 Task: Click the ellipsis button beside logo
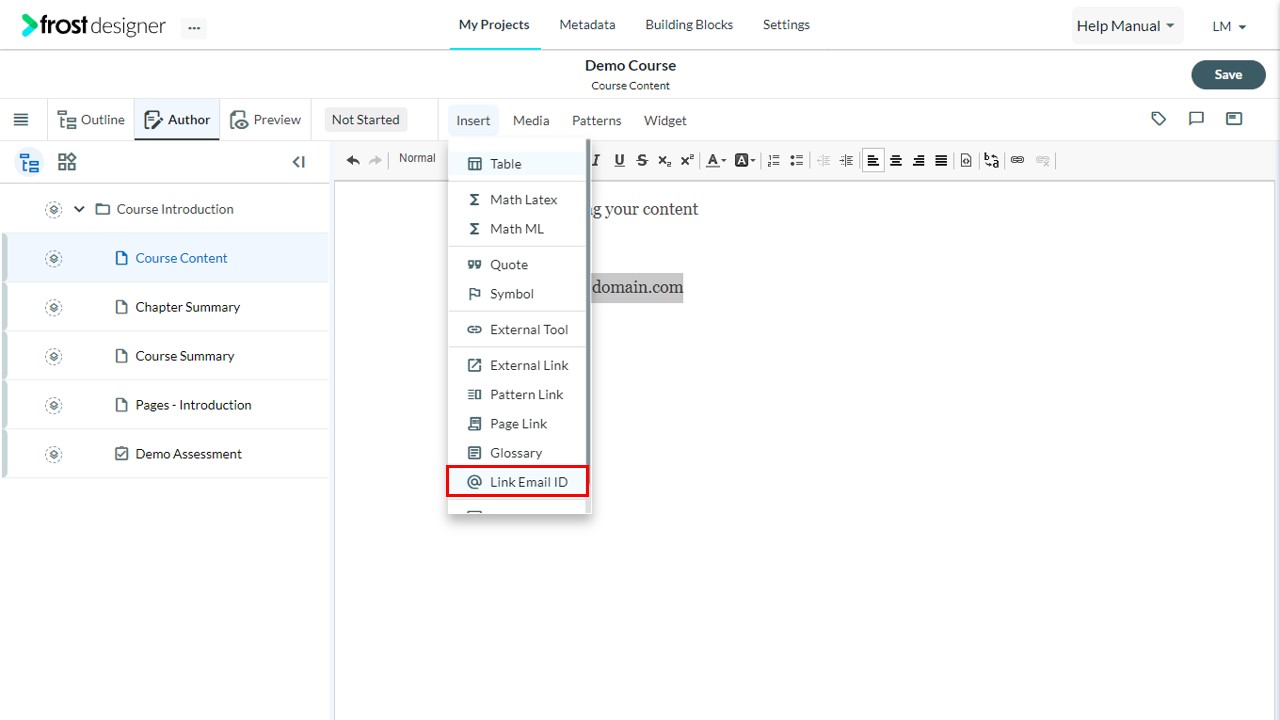click(194, 27)
